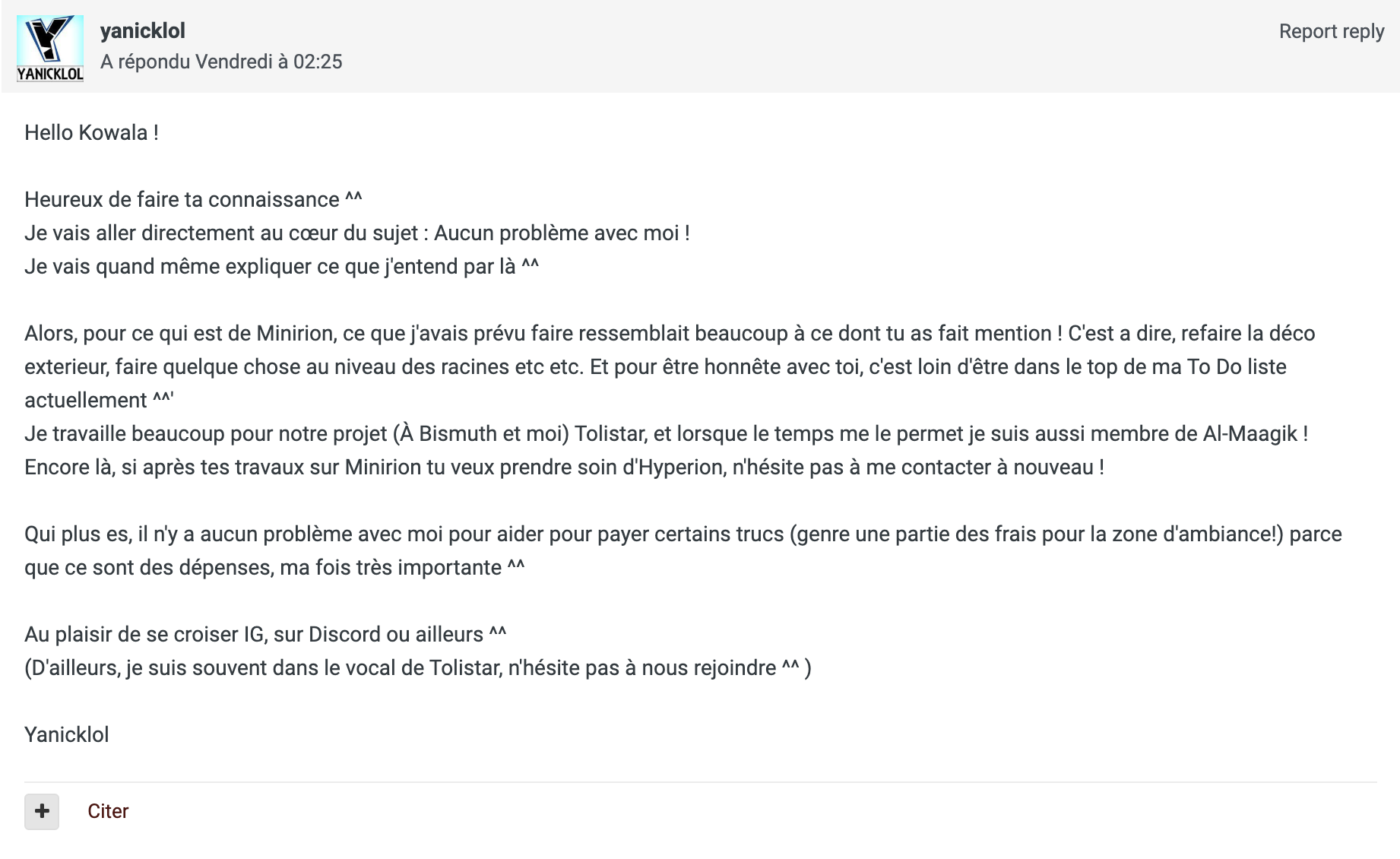This screenshot has height=859, width=1400.
Task: Click the line 'Au plaisir de se croiser IG'
Action: pyautogui.click(x=265, y=635)
